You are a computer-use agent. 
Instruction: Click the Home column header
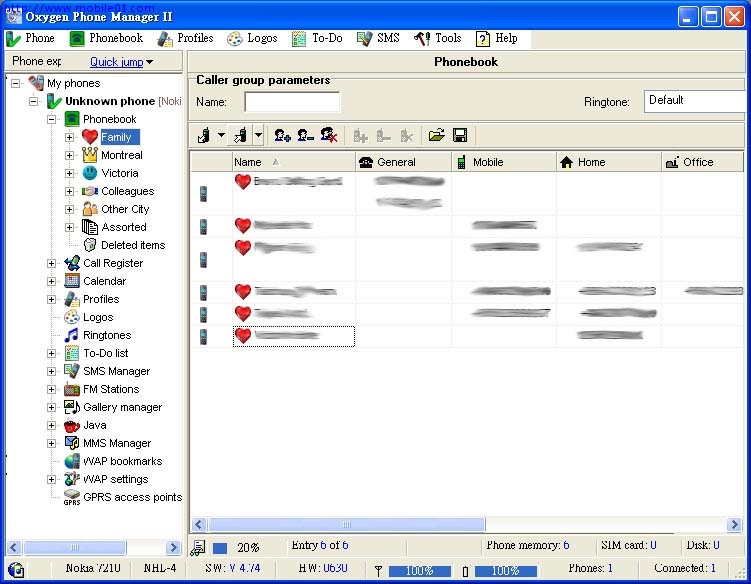point(609,162)
